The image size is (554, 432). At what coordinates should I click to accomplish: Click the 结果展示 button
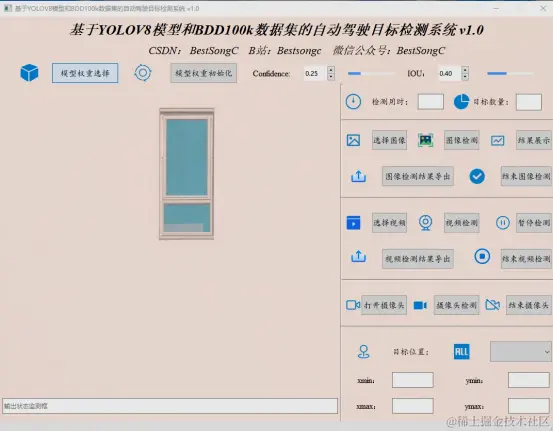point(534,140)
